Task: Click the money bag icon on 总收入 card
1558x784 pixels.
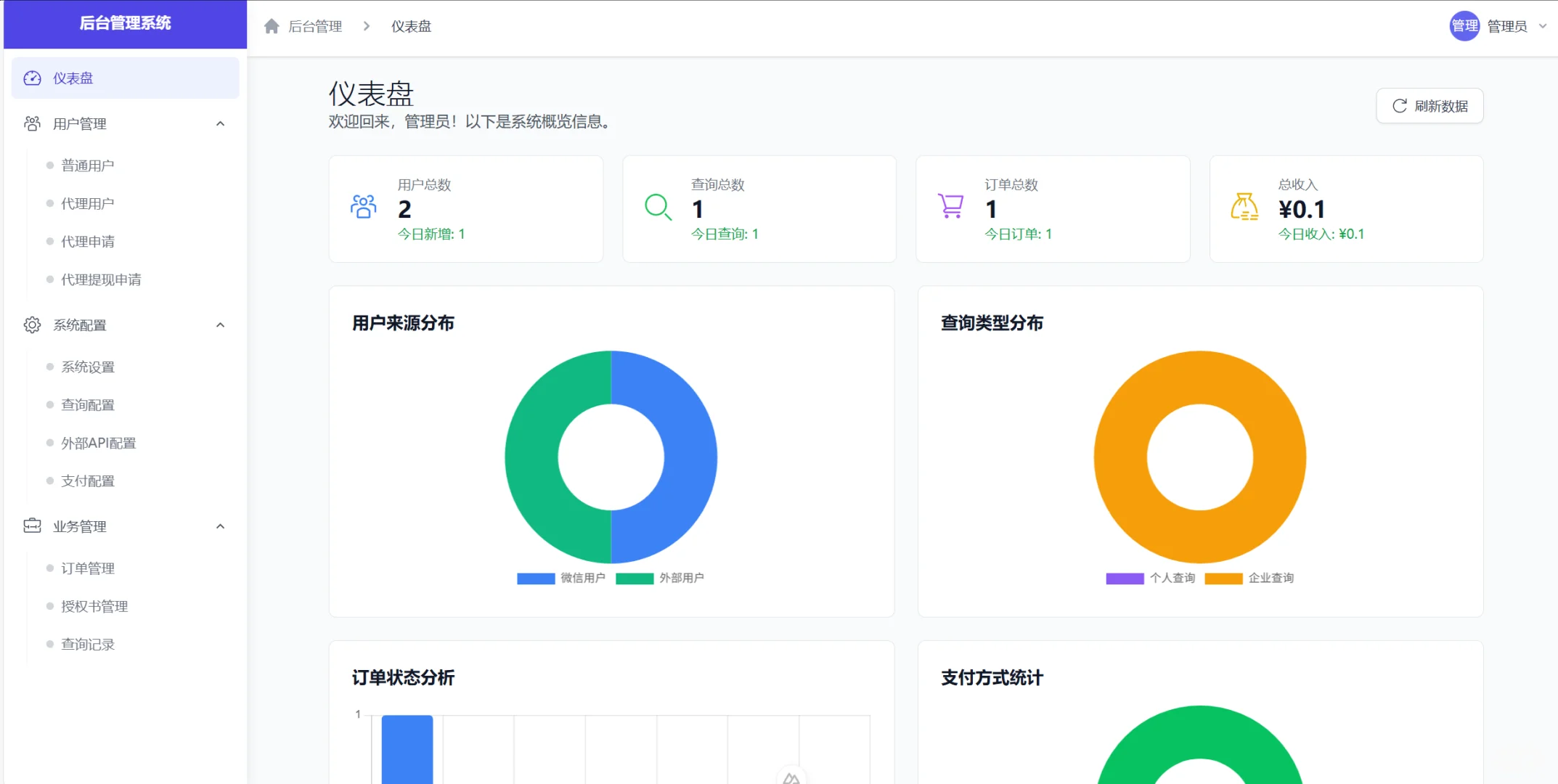Action: click(x=1244, y=208)
